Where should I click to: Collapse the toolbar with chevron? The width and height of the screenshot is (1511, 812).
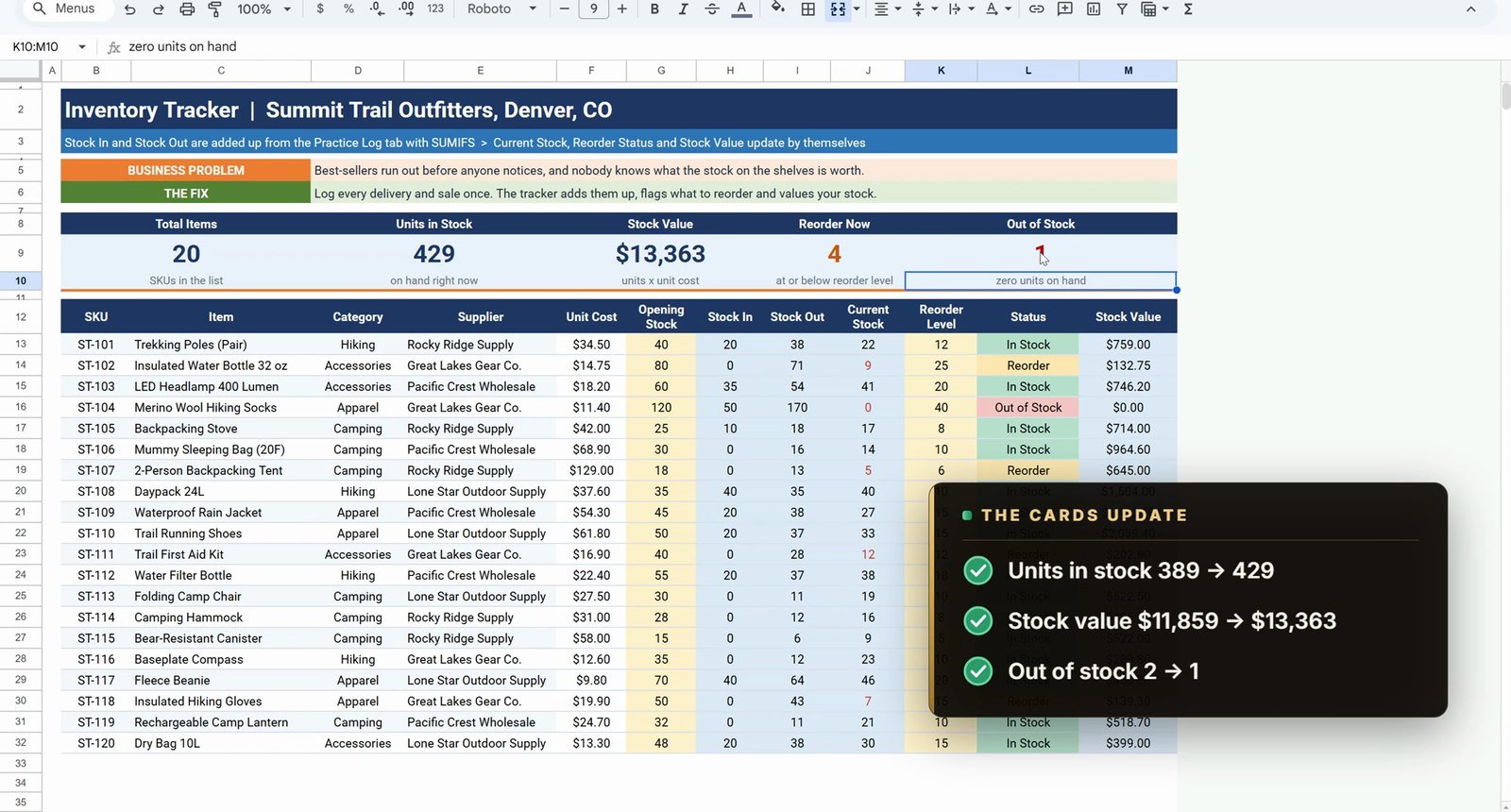pyautogui.click(x=1470, y=8)
